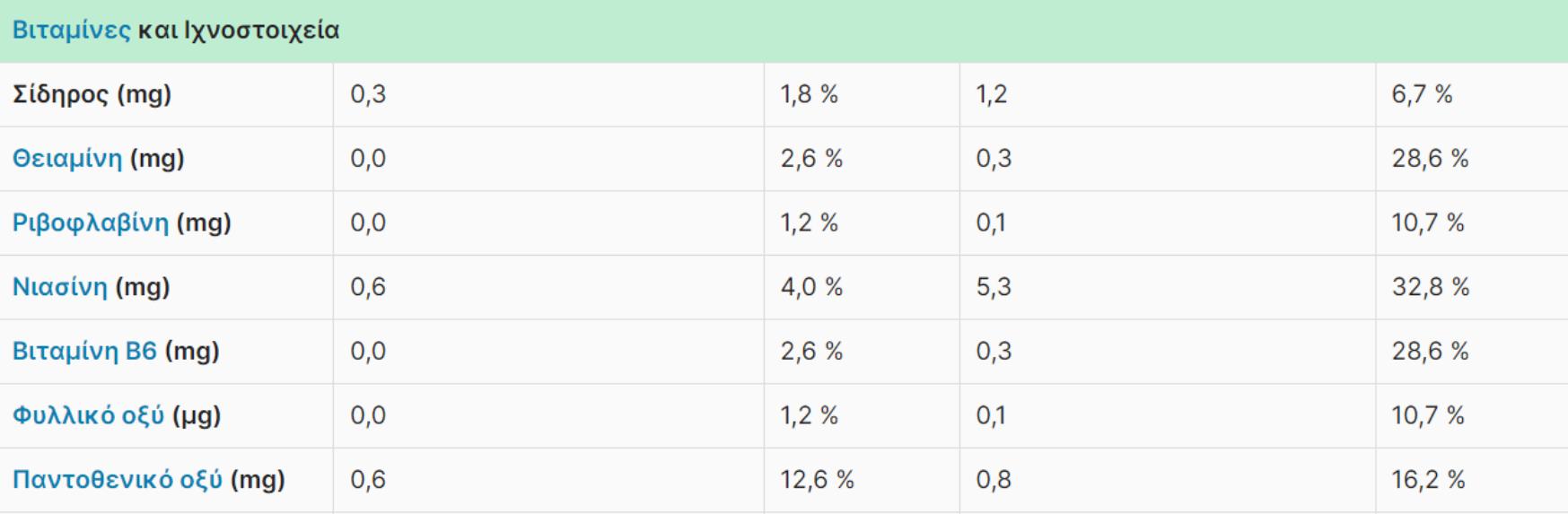Click the 1,2 value in the Σίδηρος row
Screen dimensions: 1568x514
pyautogui.click(x=992, y=94)
